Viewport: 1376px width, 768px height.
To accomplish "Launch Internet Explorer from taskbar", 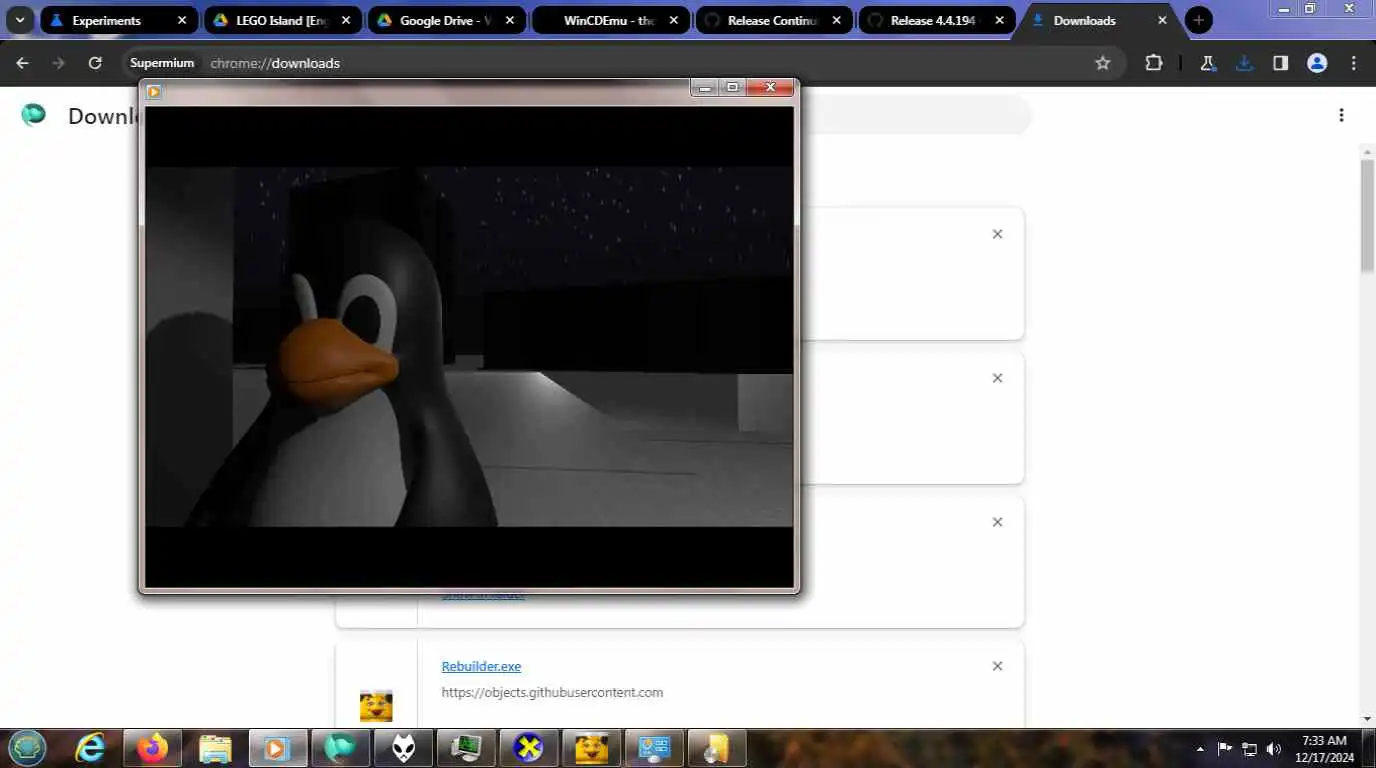I will coord(91,748).
